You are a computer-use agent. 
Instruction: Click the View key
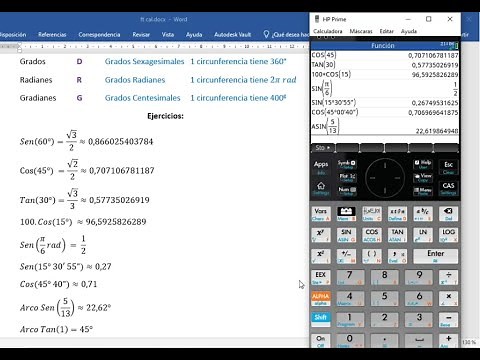[423, 177]
